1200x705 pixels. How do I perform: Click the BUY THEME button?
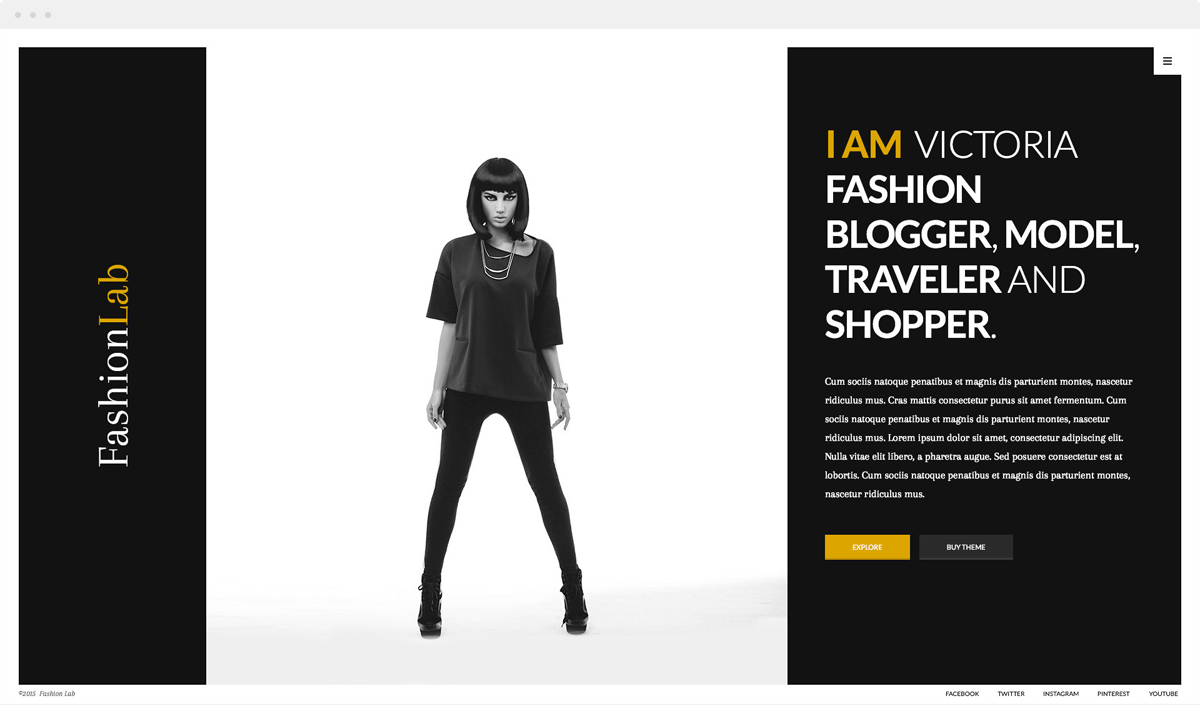(x=966, y=547)
